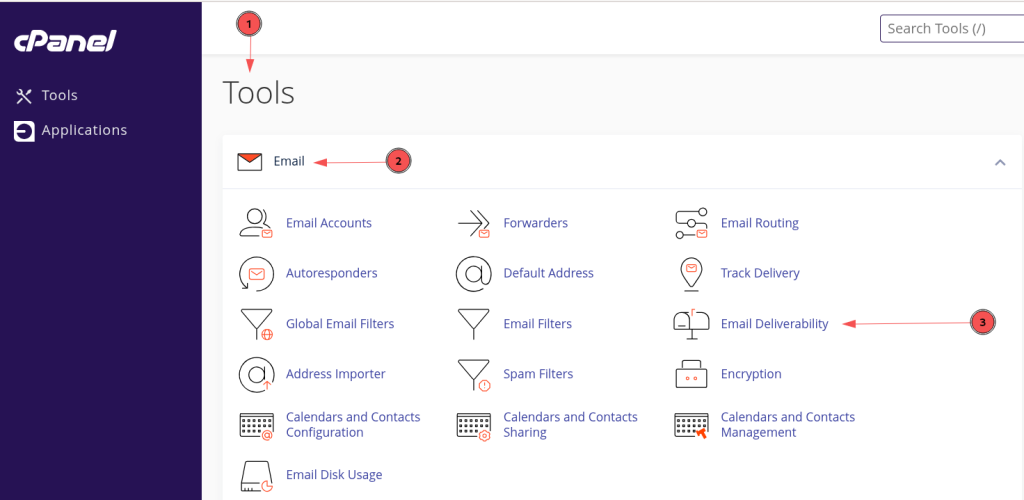
Task: Click the Email Accounts icon
Action: tap(255, 223)
